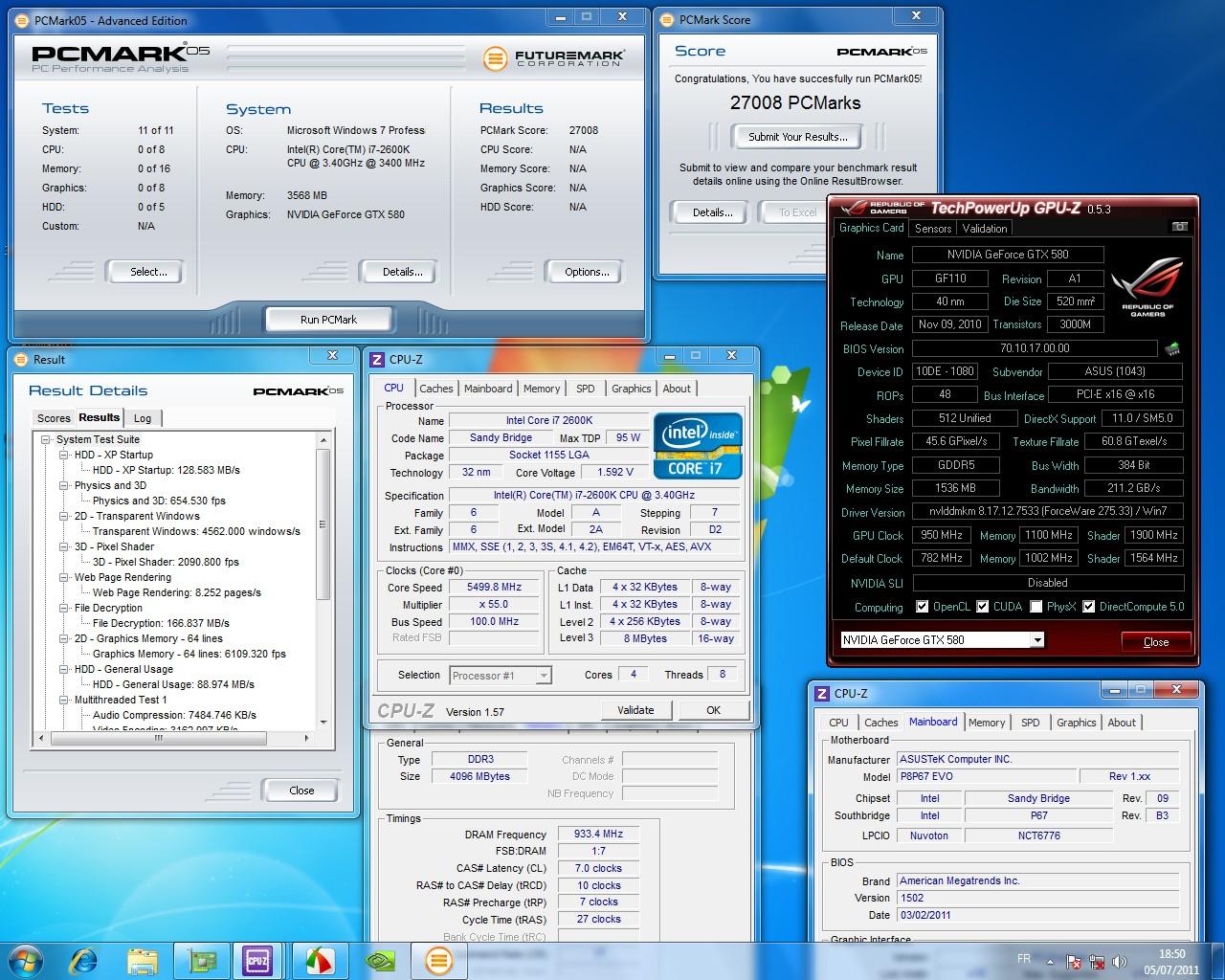Click Action Center flag tray icon

tap(1074, 962)
